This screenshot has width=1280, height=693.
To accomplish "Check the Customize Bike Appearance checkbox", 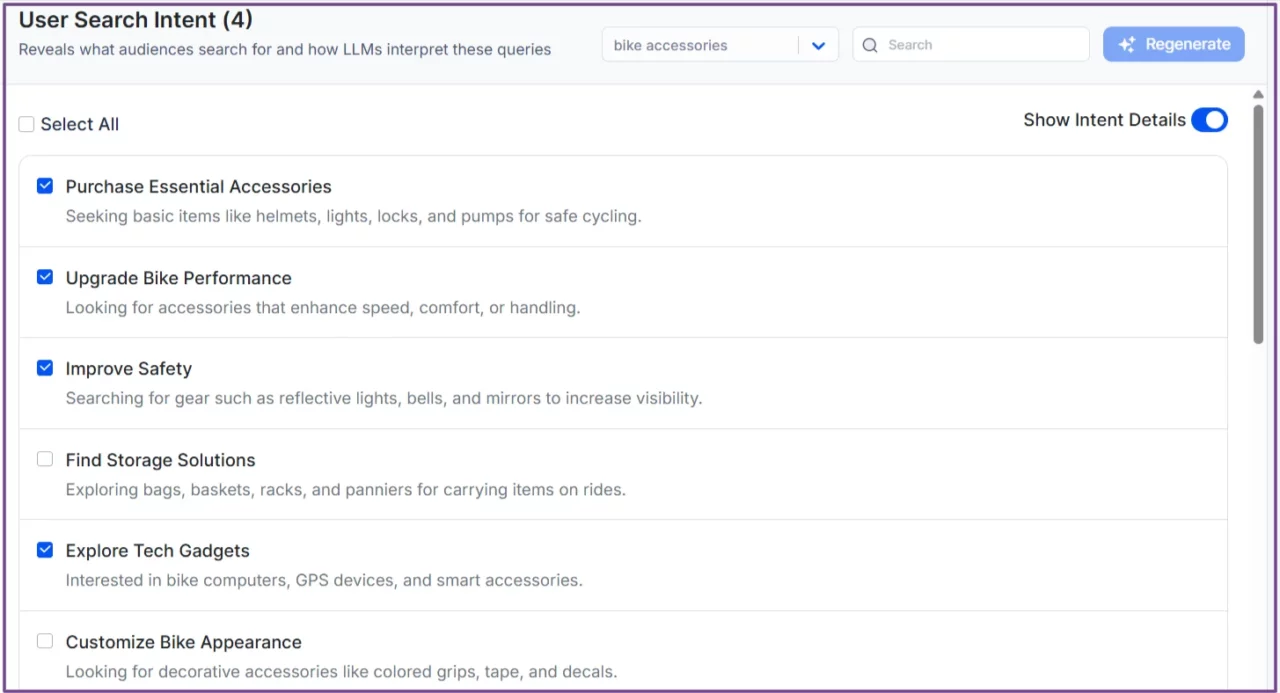I will coord(44,640).
